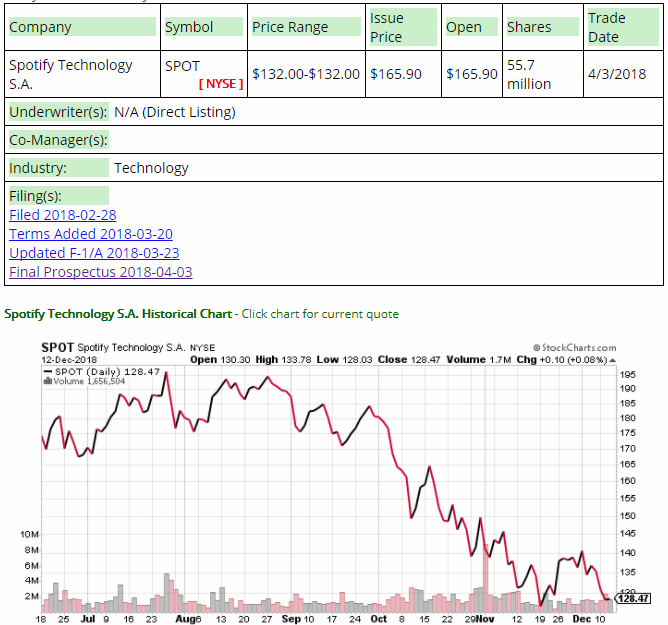Click the Spotify Technology S.A. Historical Chart heading

118,314
